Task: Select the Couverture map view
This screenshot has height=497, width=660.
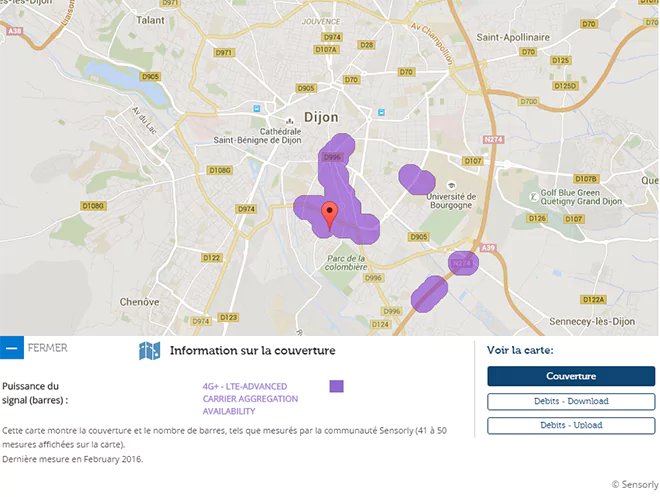Action: [x=571, y=376]
